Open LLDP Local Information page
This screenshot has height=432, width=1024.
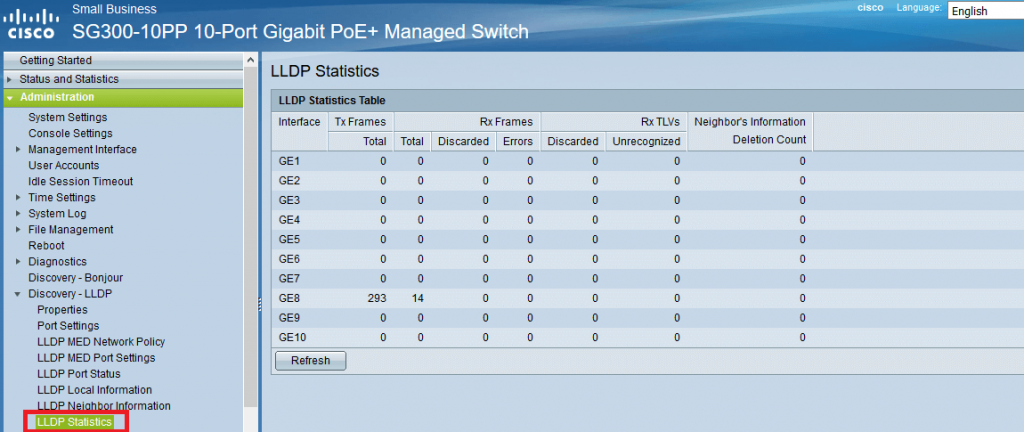(x=94, y=390)
